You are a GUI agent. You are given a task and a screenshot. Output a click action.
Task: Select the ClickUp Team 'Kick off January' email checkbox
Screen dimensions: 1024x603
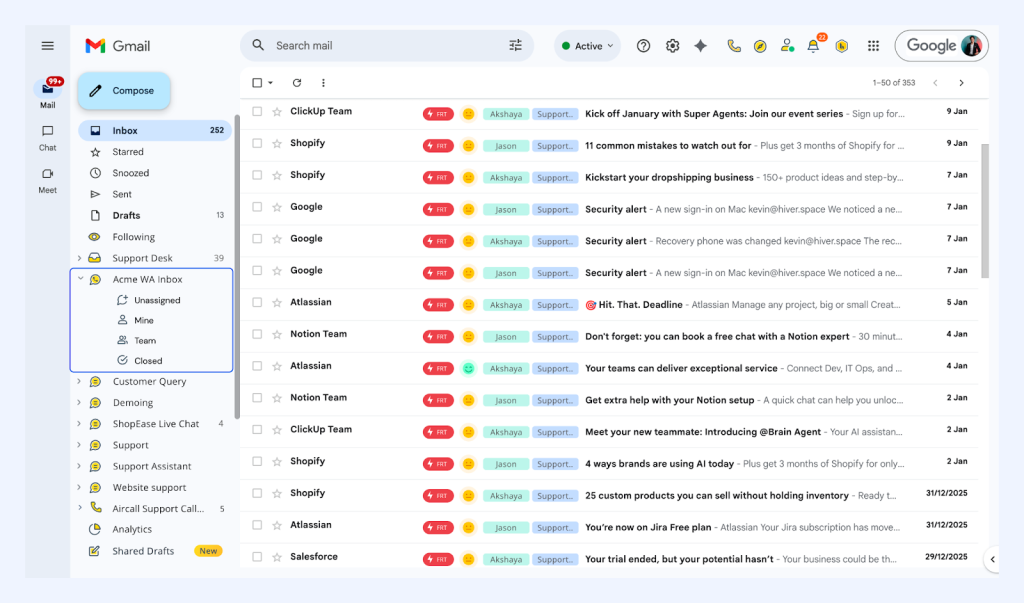pyautogui.click(x=257, y=112)
